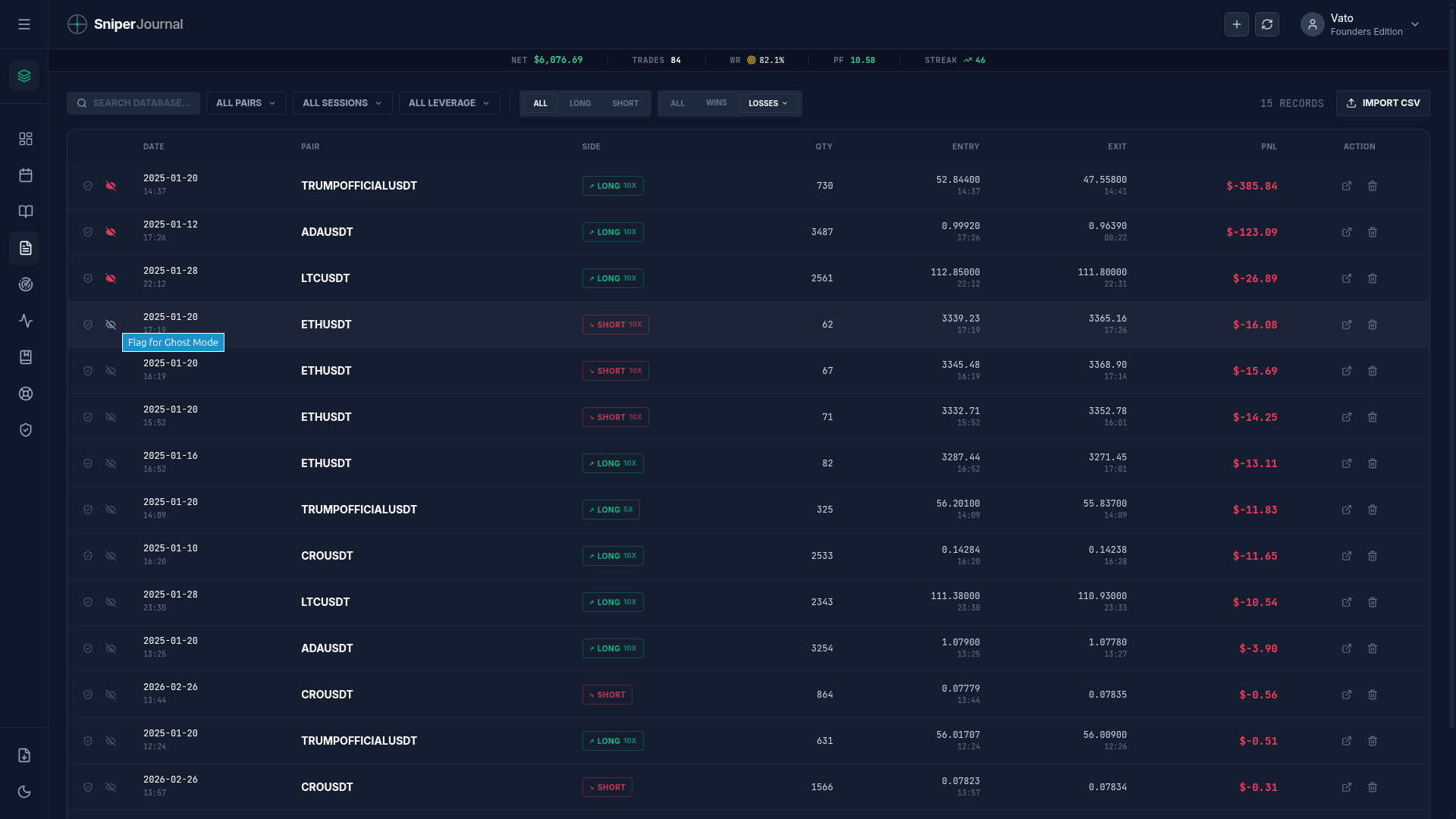The width and height of the screenshot is (1456, 819).
Task: Toggle shield verify on LTCUSDT $-10.54 row
Action: tap(88, 602)
